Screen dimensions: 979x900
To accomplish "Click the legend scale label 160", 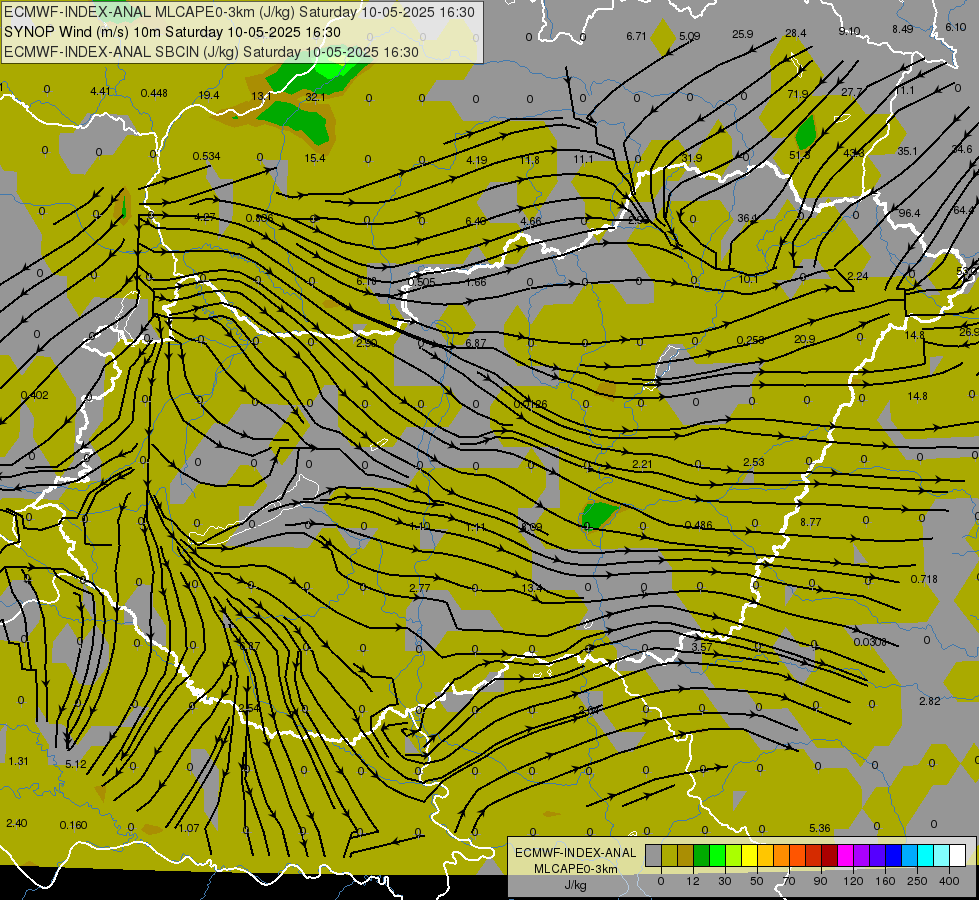I will 885,881.
